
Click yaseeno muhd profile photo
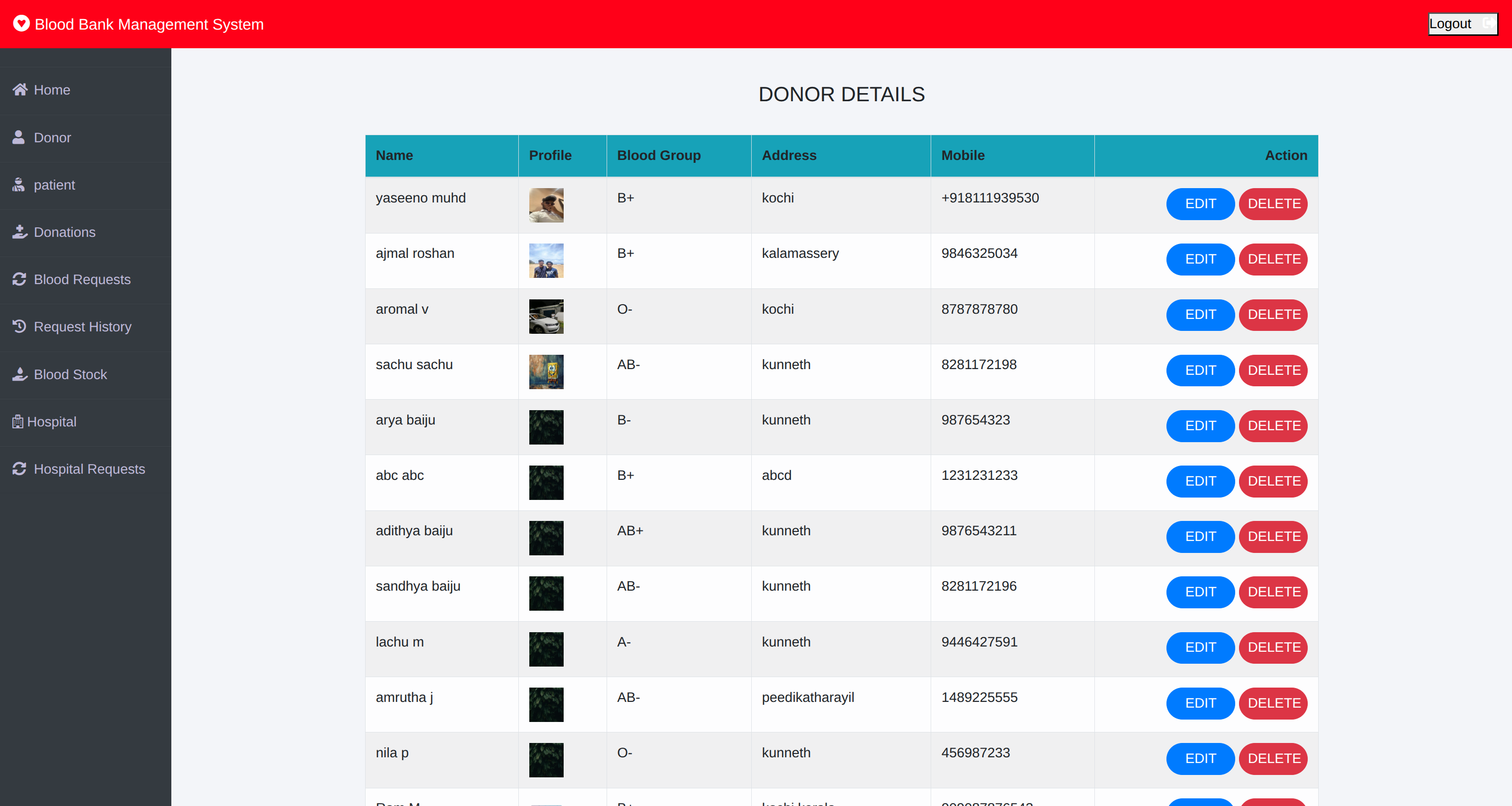(x=546, y=205)
